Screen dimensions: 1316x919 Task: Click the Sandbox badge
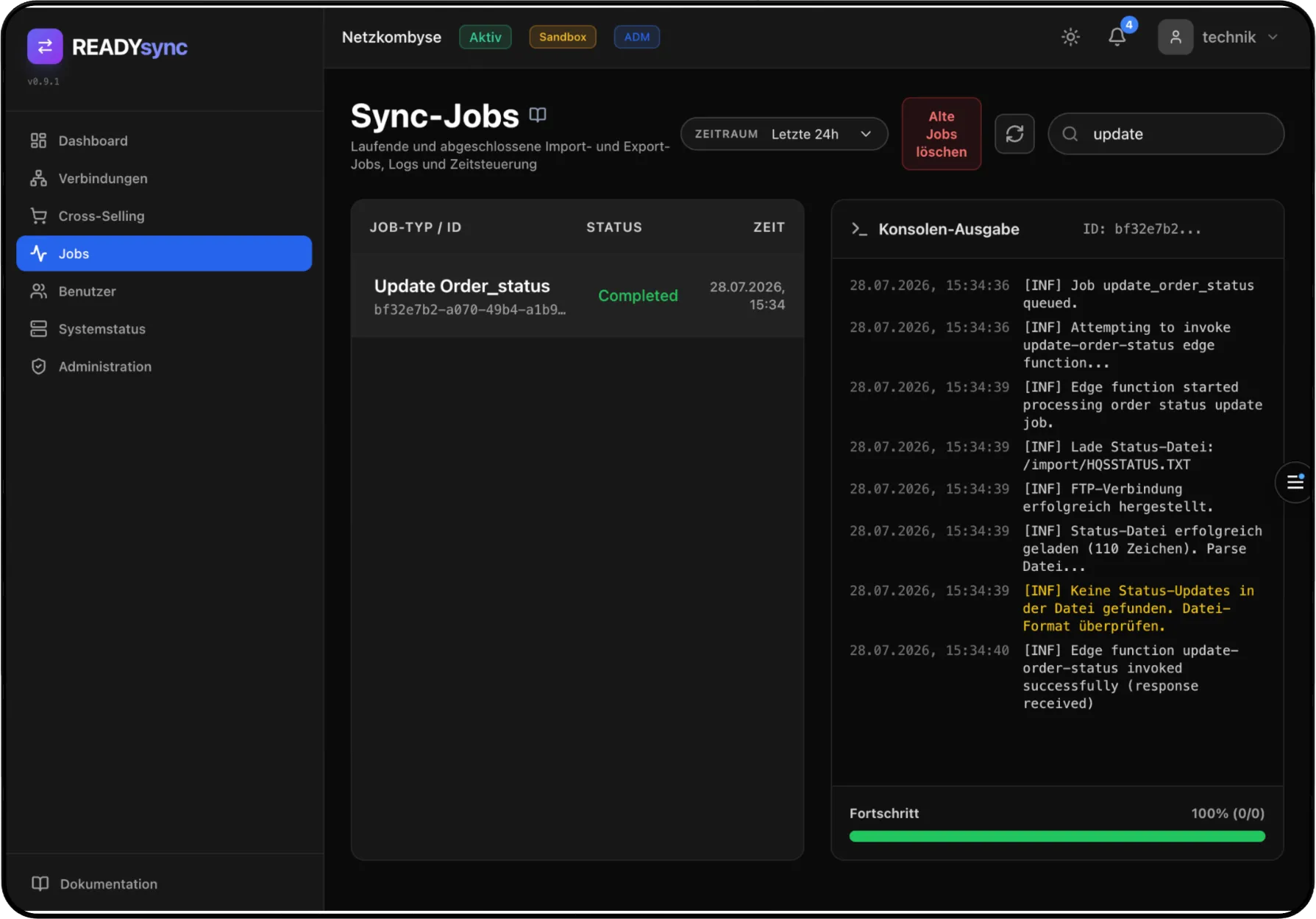[563, 37]
